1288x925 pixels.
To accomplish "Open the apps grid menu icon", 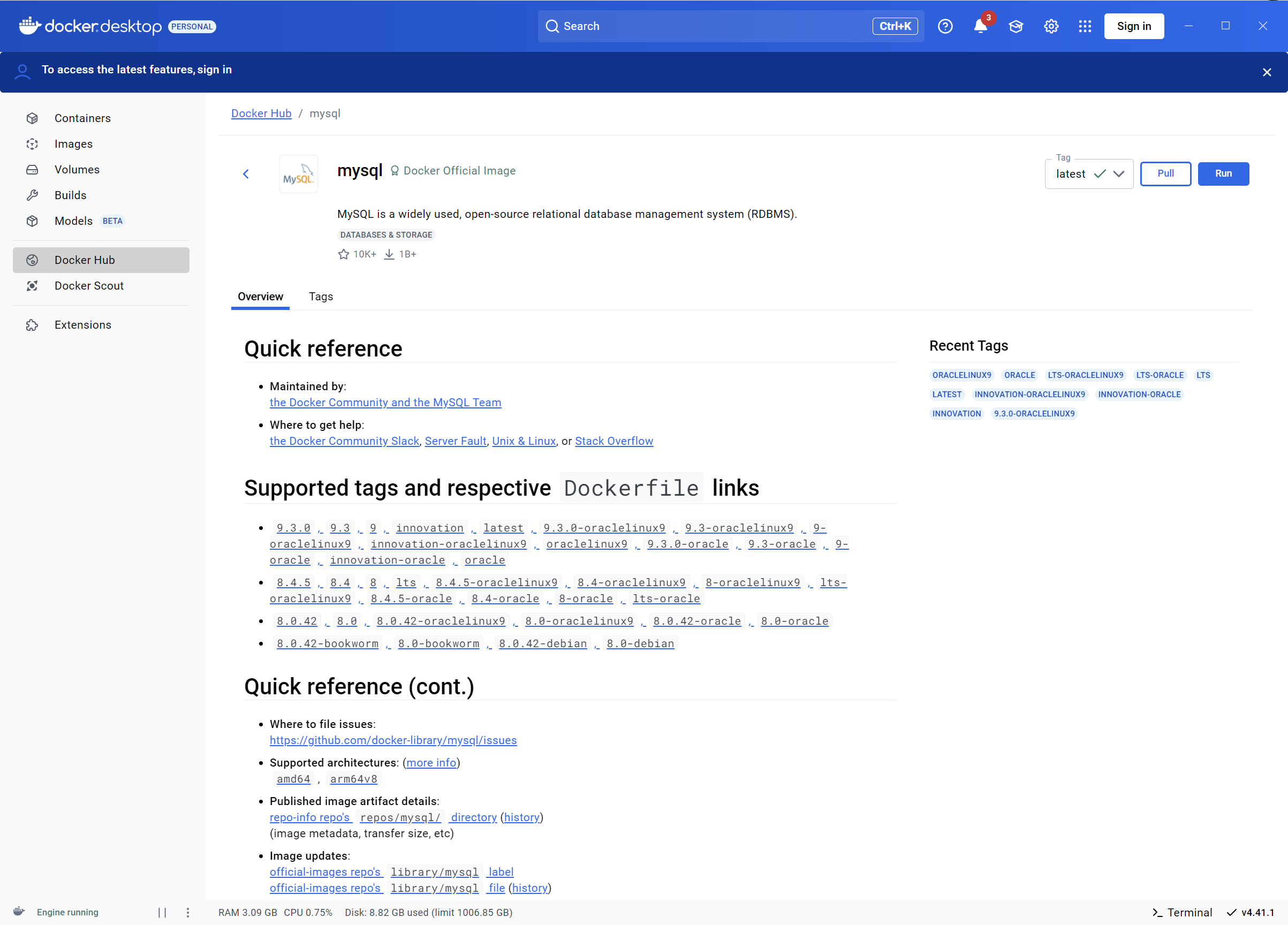I will pos(1085,27).
